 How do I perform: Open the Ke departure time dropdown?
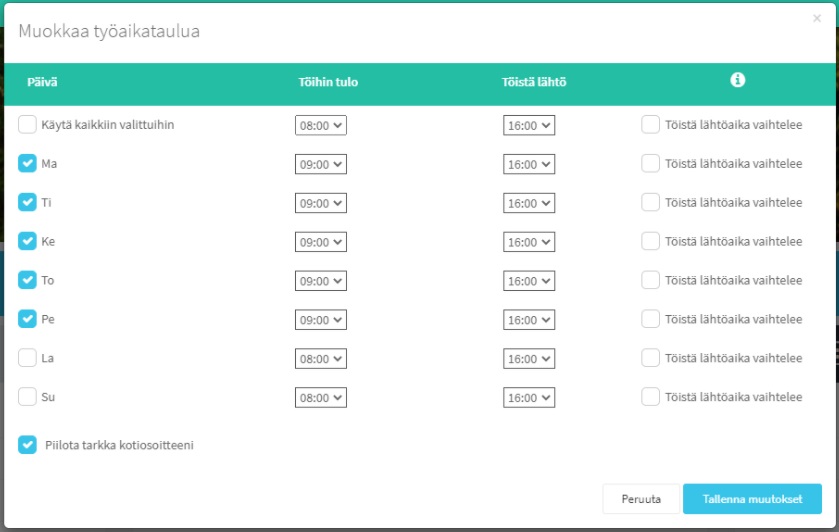coord(528,242)
